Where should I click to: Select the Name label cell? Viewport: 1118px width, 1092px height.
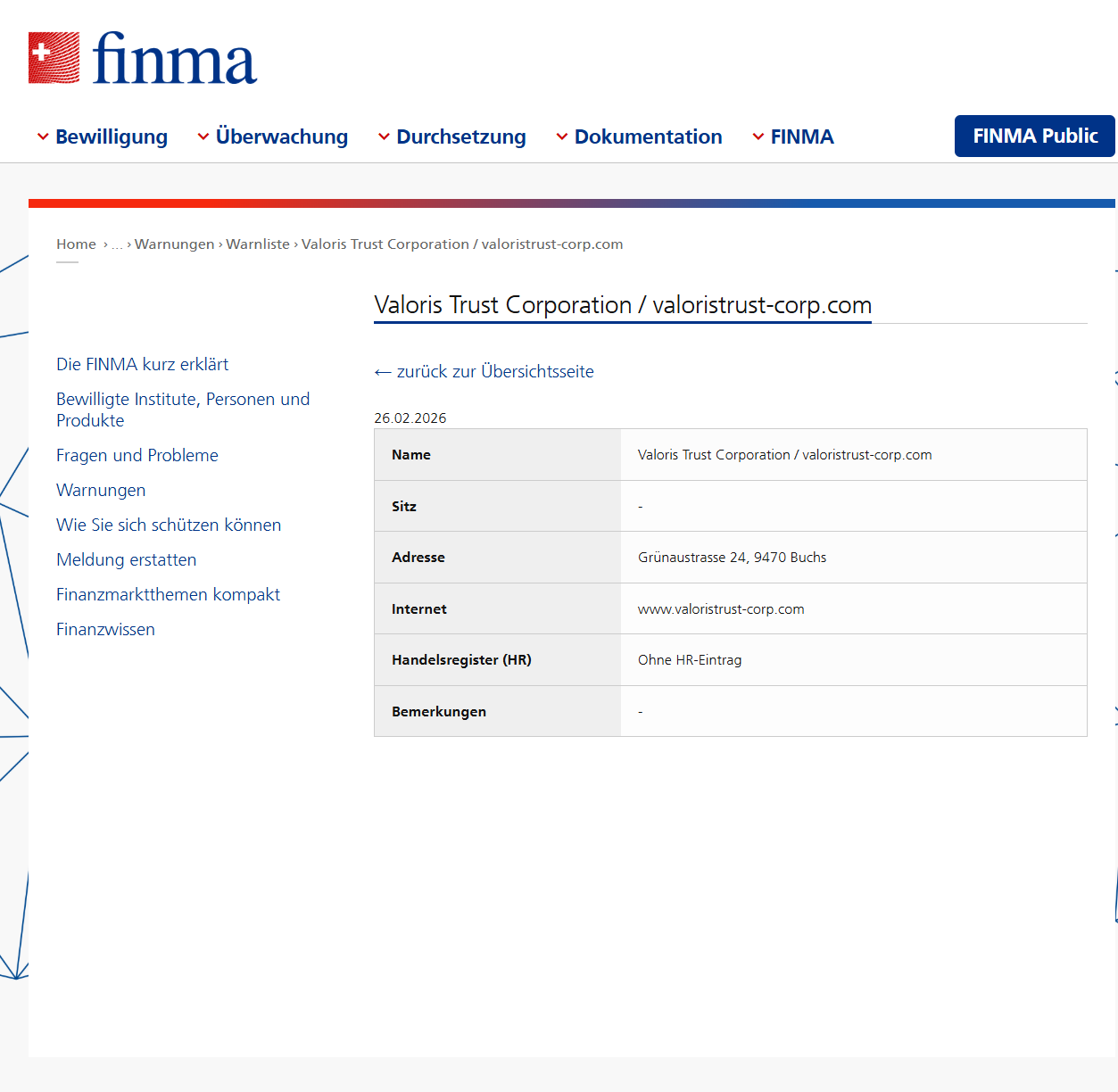click(498, 455)
